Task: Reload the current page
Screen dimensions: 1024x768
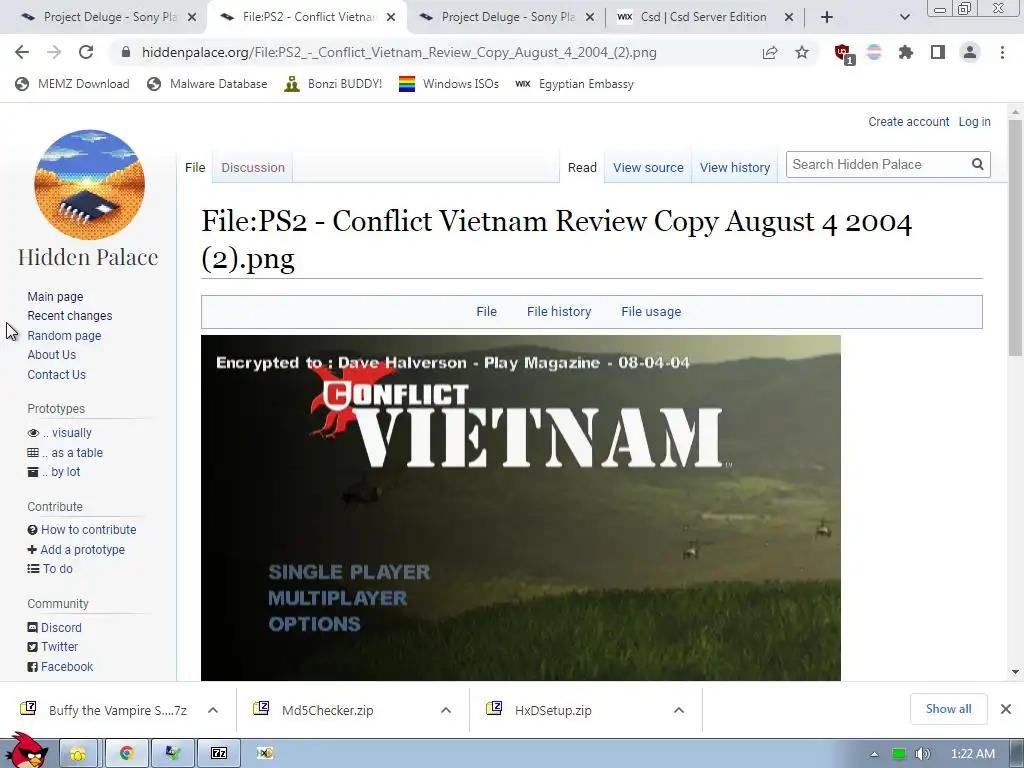Action: coord(86,52)
